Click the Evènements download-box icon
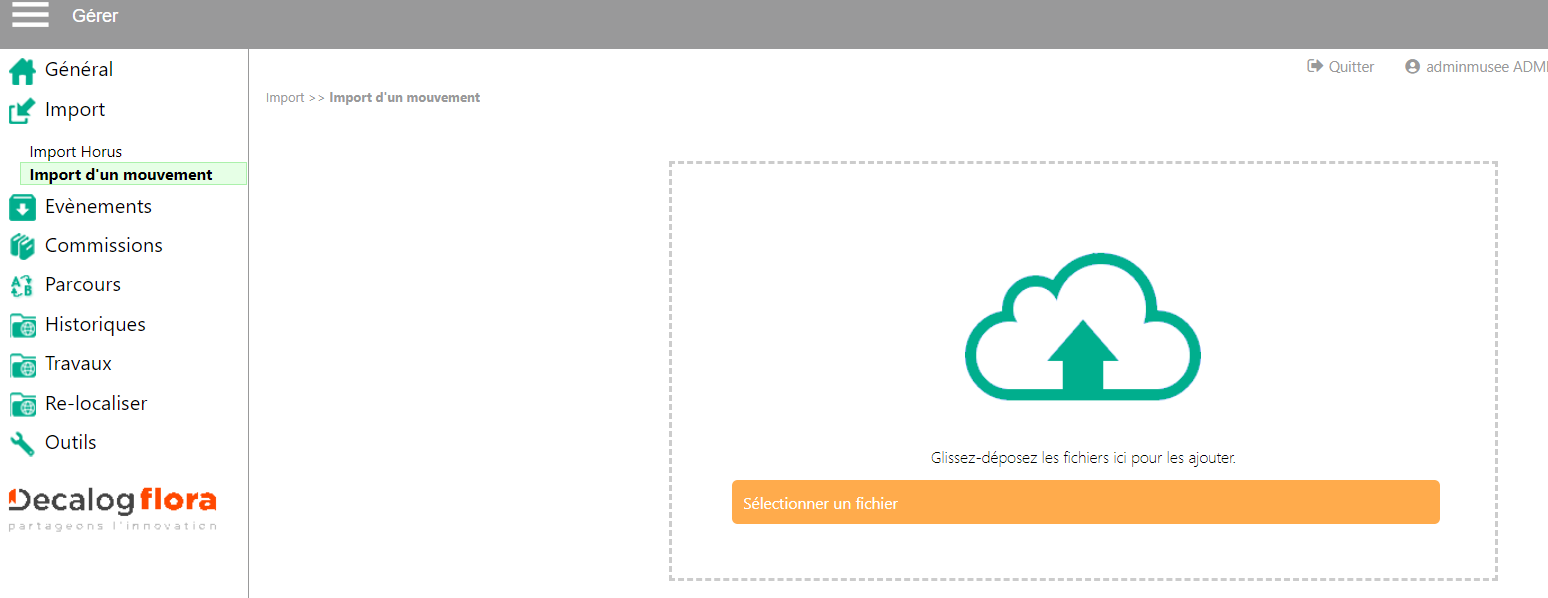Viewport: 1548px width, 598px height. 22,207
